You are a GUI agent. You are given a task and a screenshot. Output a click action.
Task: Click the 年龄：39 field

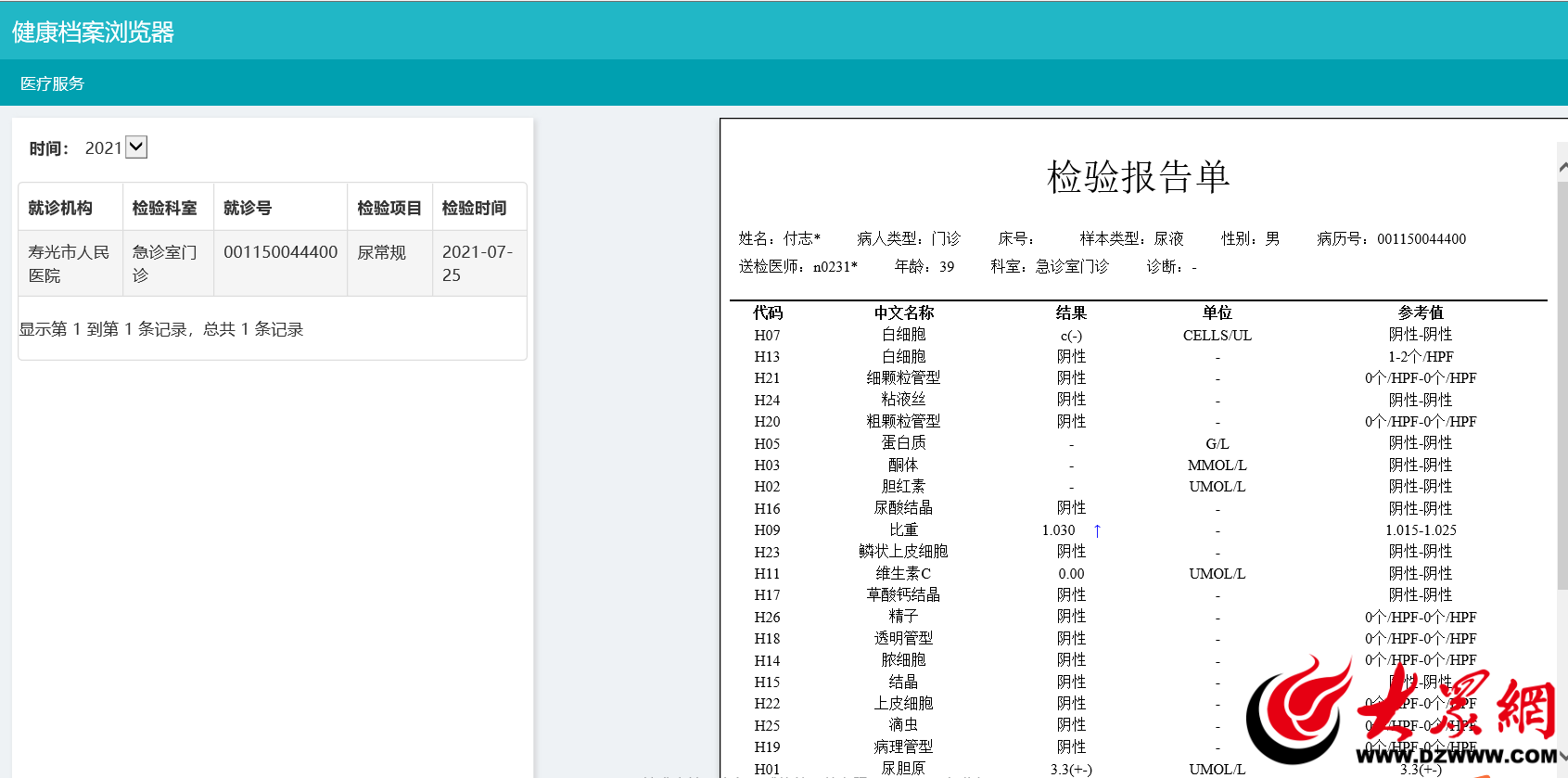[x=924, y=267]
